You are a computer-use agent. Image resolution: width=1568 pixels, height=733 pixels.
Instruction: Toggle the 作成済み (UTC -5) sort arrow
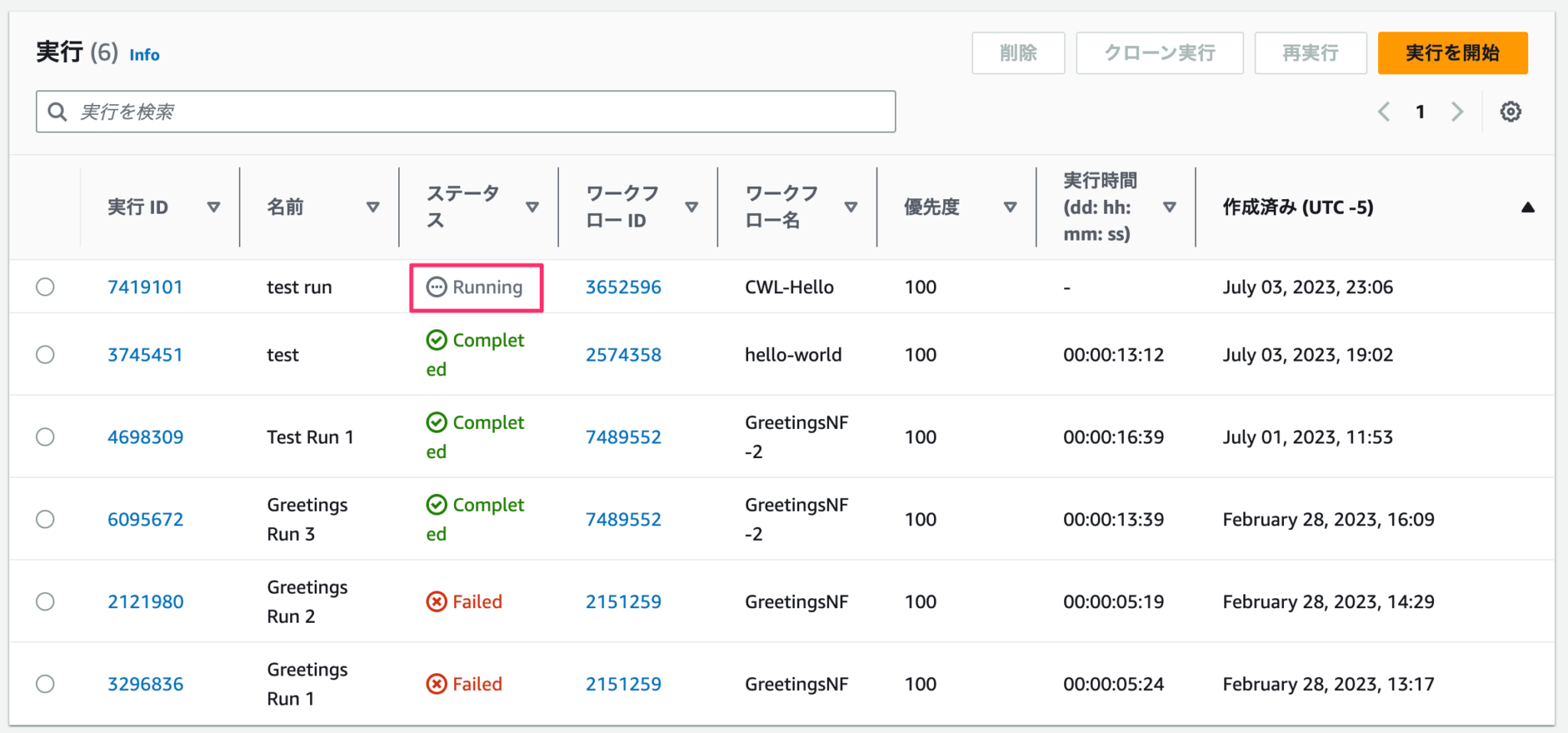(x=1527, y=207)
